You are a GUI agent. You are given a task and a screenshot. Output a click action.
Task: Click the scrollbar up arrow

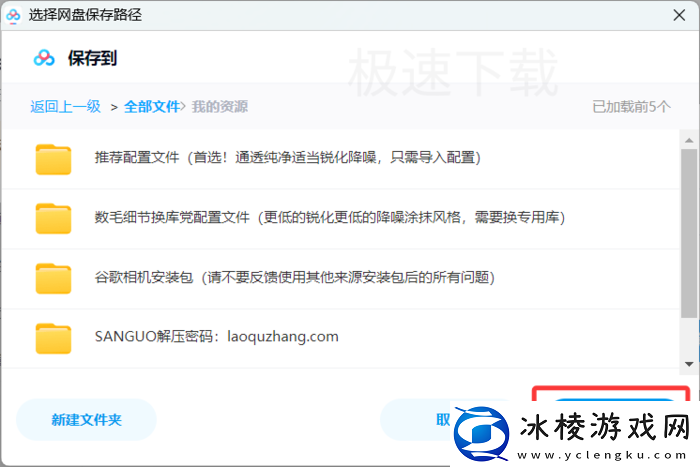coord(689,140)
